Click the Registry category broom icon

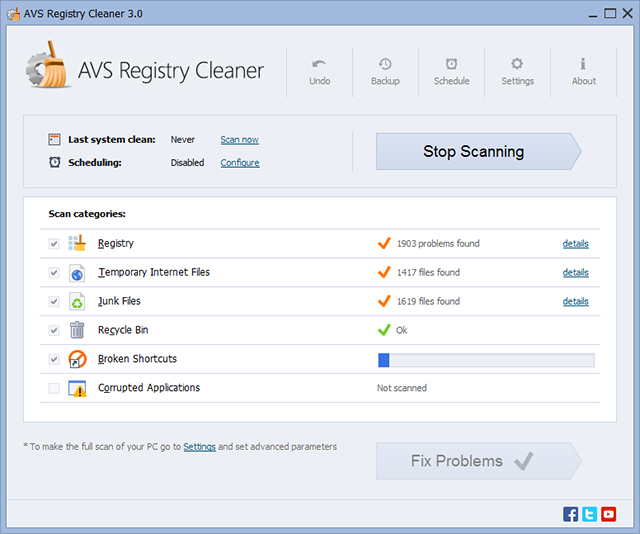77,243
